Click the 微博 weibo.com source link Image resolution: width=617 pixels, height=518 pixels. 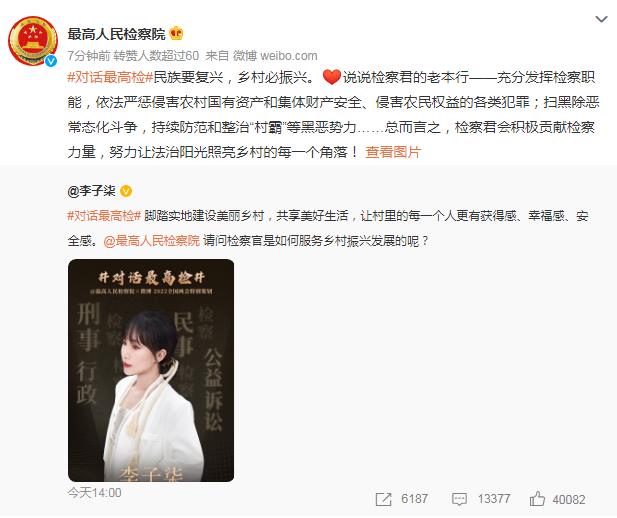coord(275,56)
